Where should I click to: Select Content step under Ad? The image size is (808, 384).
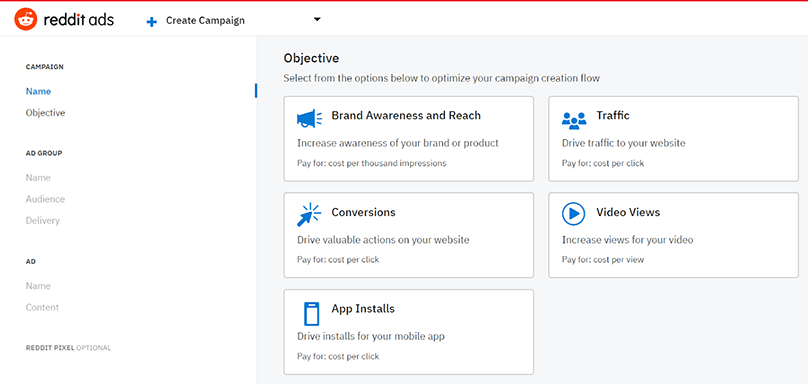click(42, 307)
